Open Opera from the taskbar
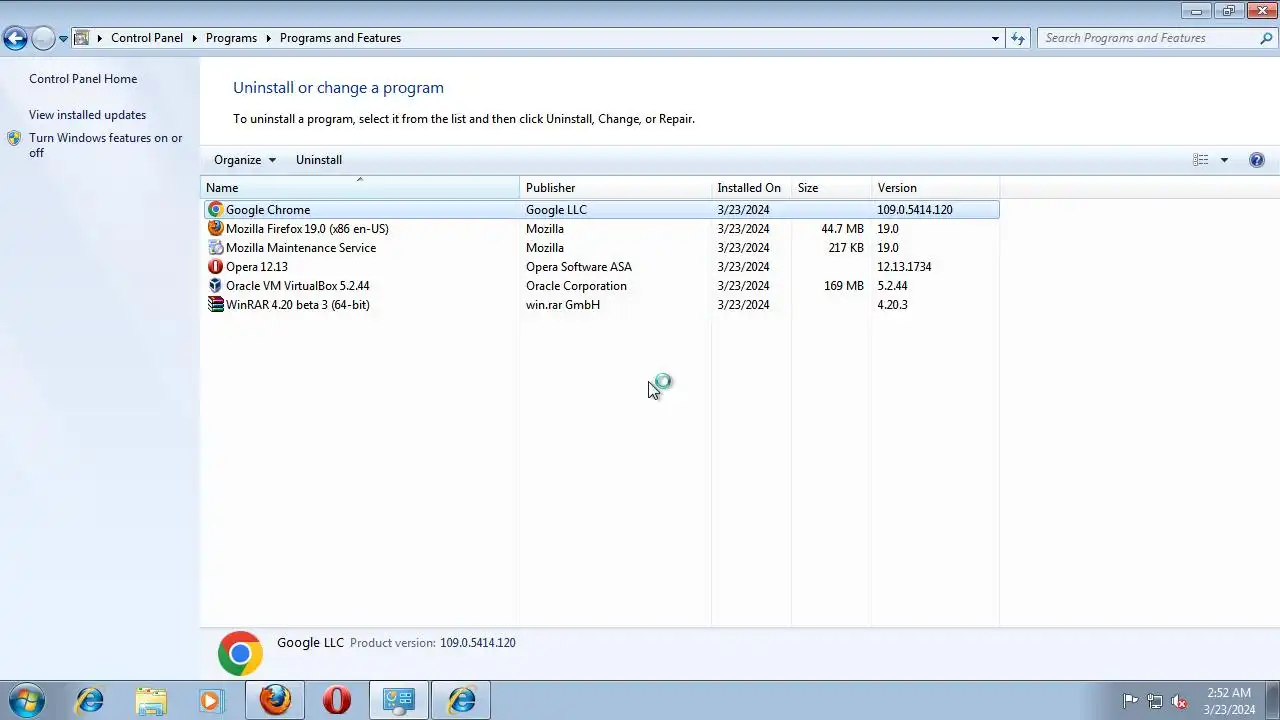Image resolution: width=1280 pixels, height=720 pixels. (337, 700)
